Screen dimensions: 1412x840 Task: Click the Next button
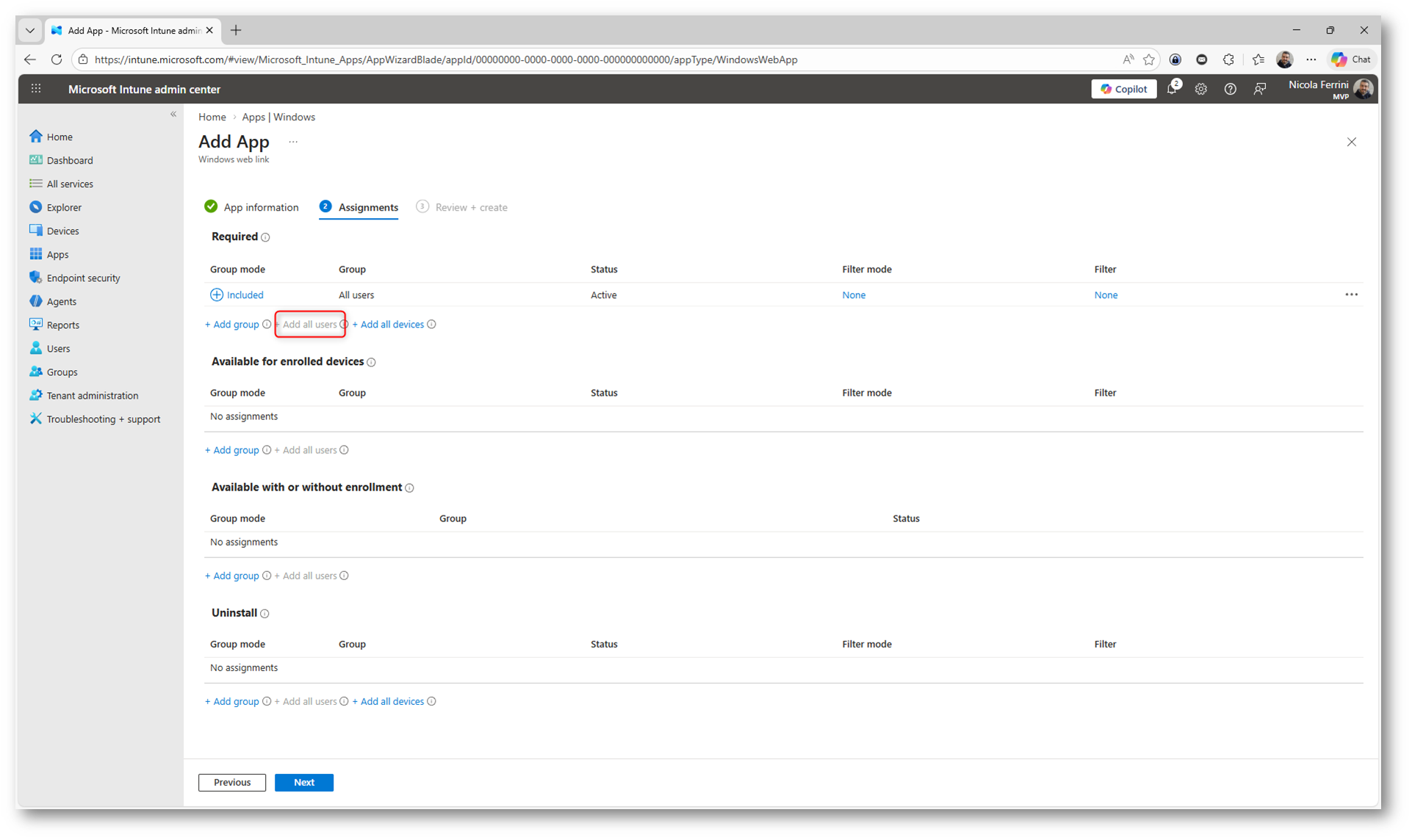point(303,782)
